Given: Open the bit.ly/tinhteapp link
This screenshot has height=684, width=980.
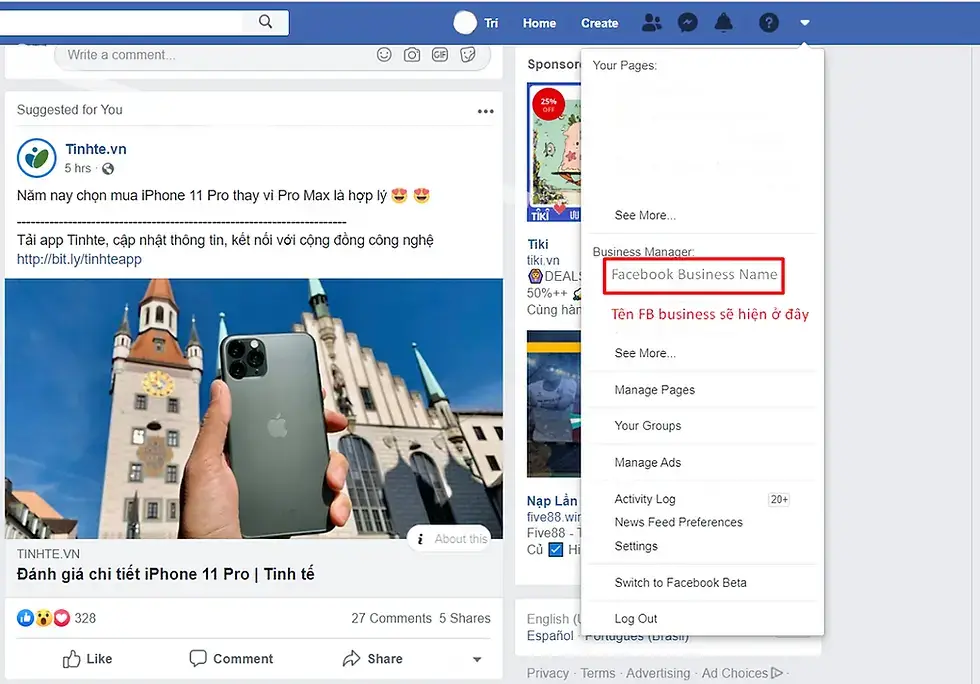Looking at the screenshot, I should pyautogui.click(x=79, y=259).
